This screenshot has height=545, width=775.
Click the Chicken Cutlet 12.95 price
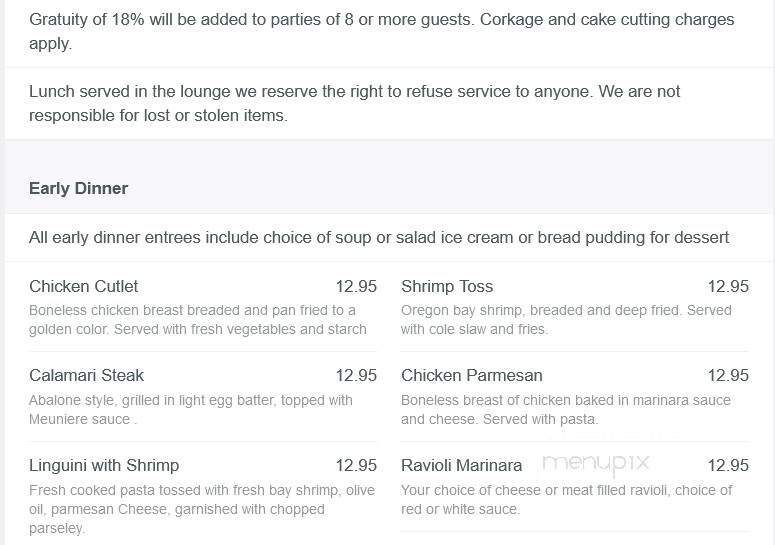(x=356, y=287)
